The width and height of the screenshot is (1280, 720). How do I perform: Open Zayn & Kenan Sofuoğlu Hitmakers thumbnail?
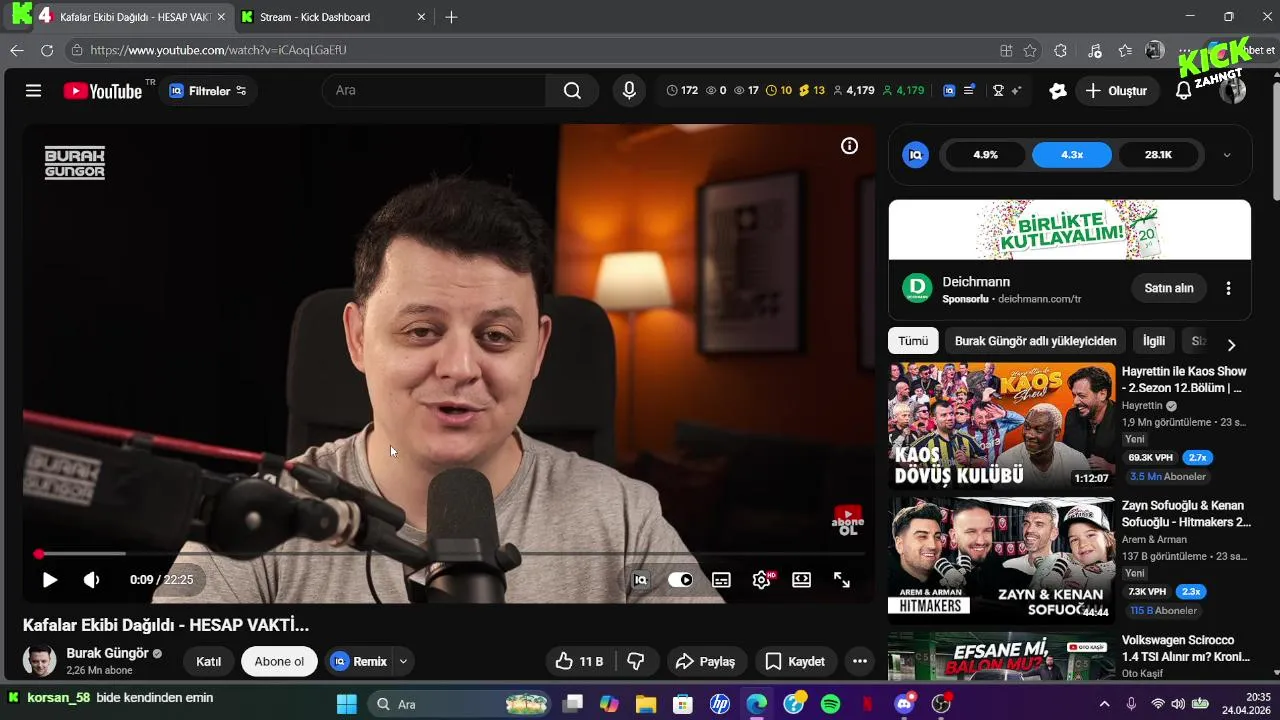click(1001, 560)
